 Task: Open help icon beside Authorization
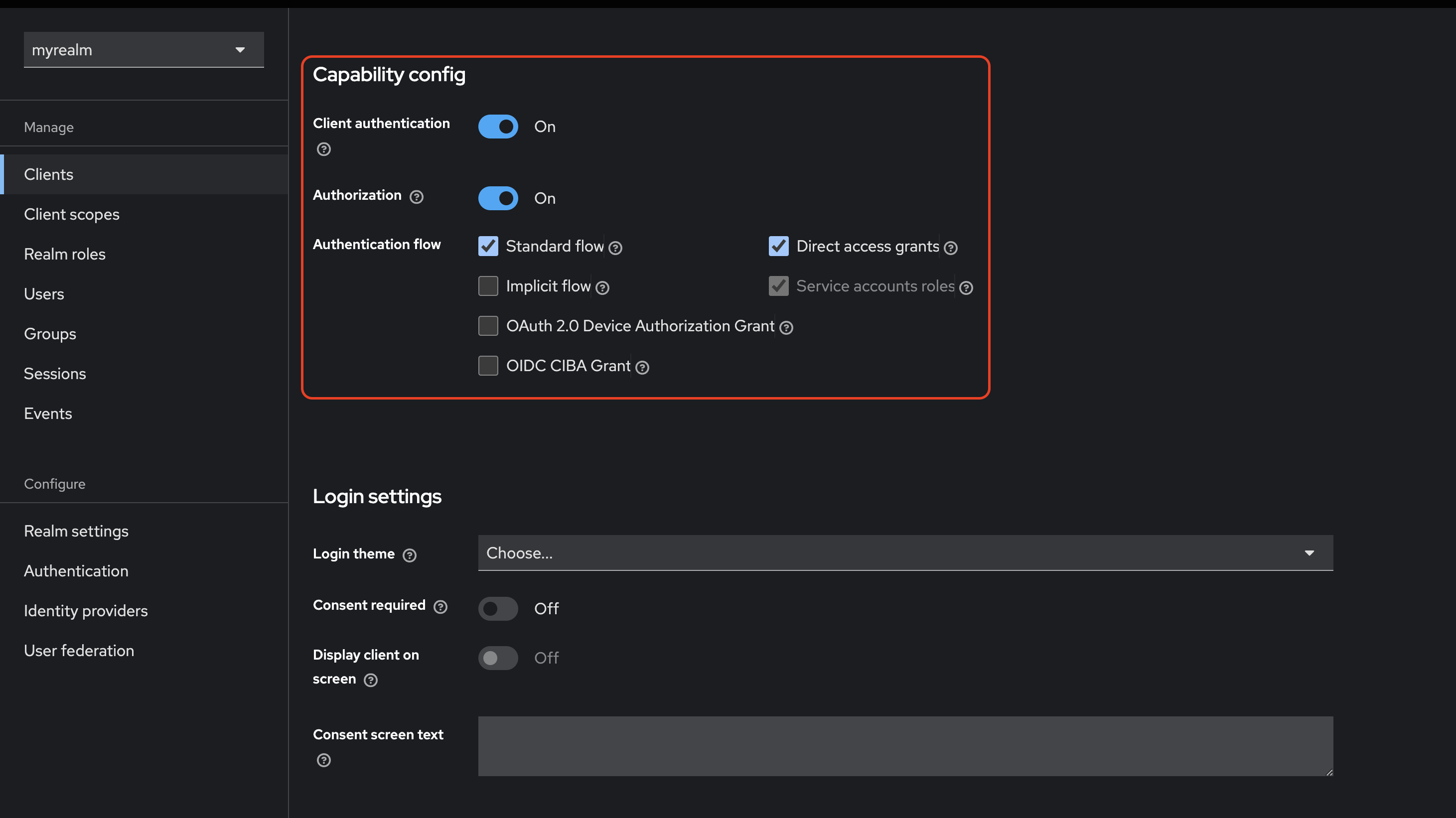(x=416, y=197)
